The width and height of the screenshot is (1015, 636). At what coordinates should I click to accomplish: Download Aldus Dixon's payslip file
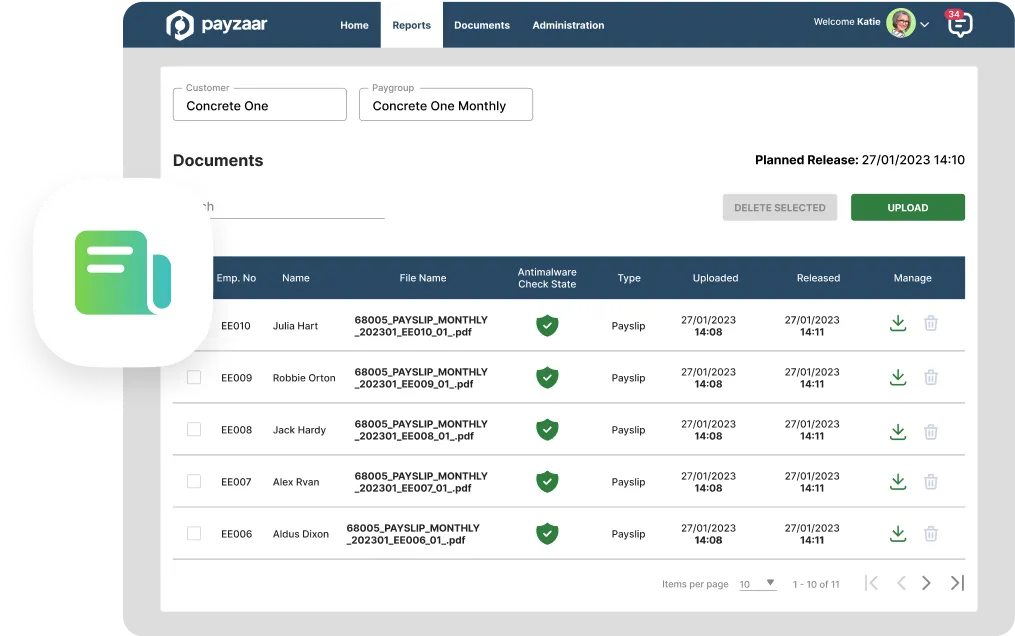tap(897, 533)
